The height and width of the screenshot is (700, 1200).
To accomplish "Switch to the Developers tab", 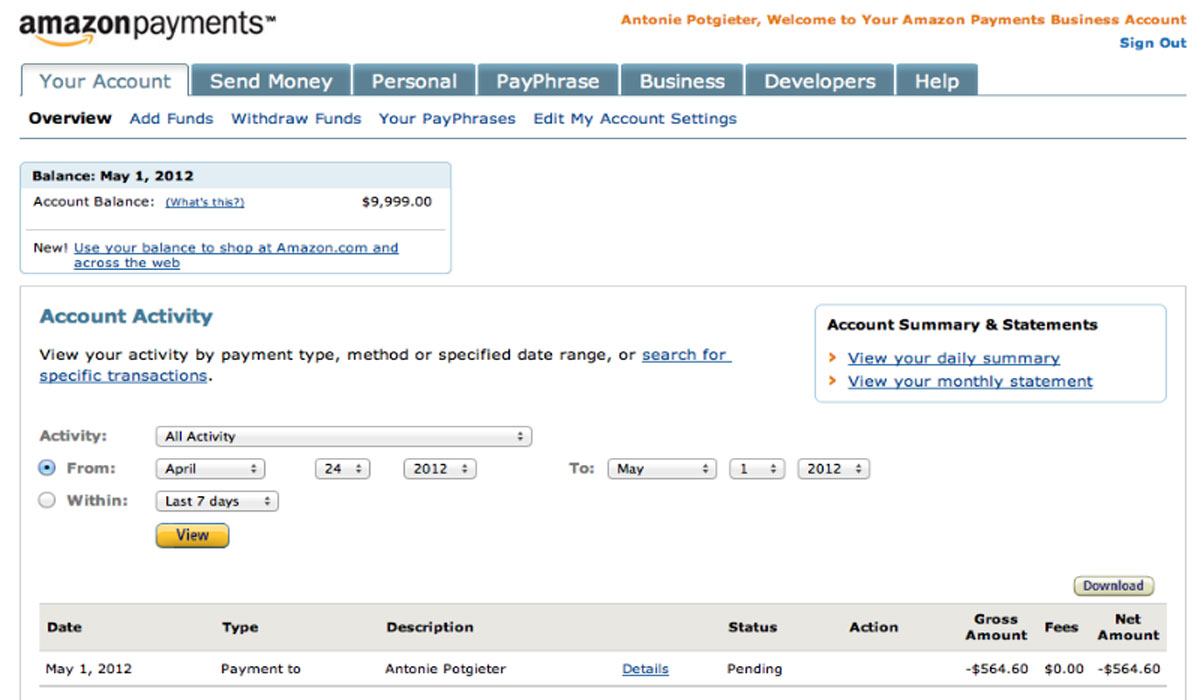I will click(x=820, y=82).
